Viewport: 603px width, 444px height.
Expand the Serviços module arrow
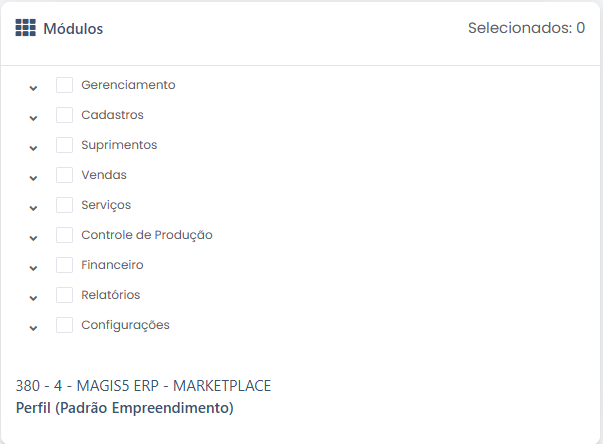(33, 208)
